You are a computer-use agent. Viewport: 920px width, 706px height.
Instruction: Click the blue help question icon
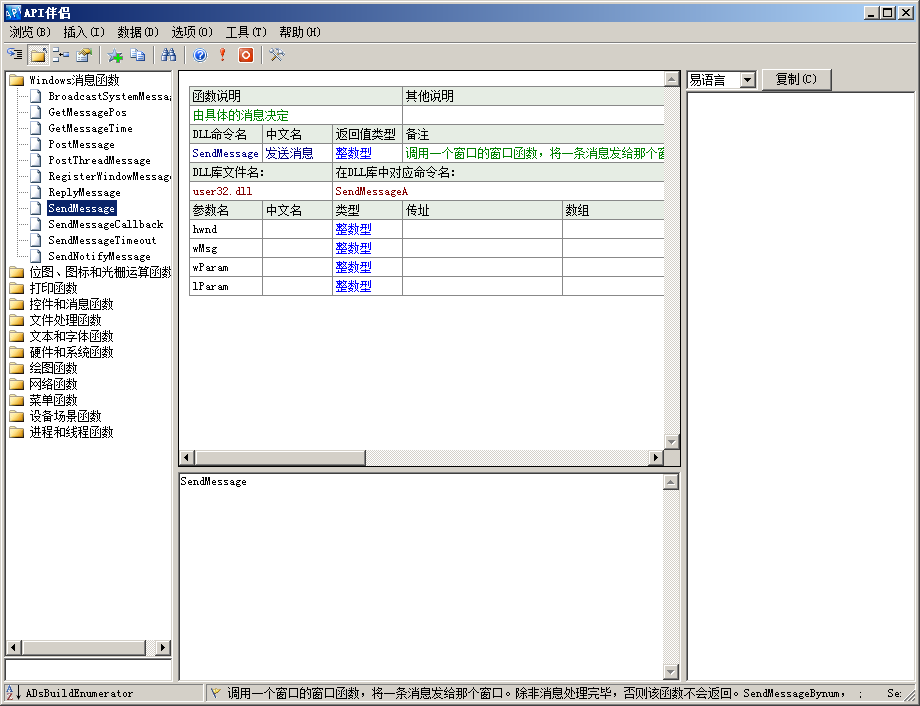200,55
